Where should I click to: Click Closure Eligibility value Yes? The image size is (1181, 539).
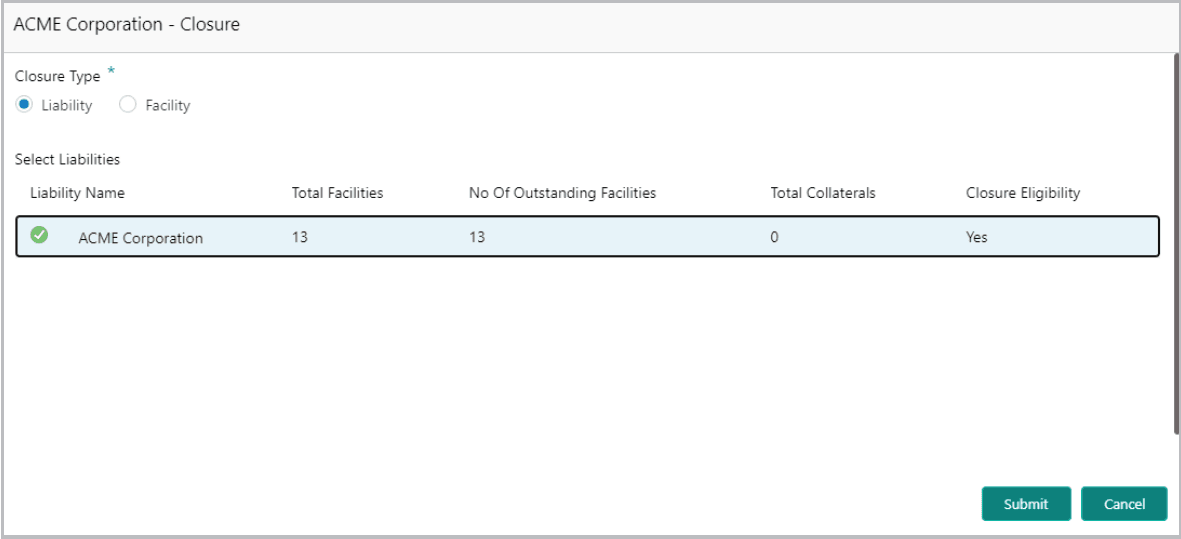(x=976, y=237)
